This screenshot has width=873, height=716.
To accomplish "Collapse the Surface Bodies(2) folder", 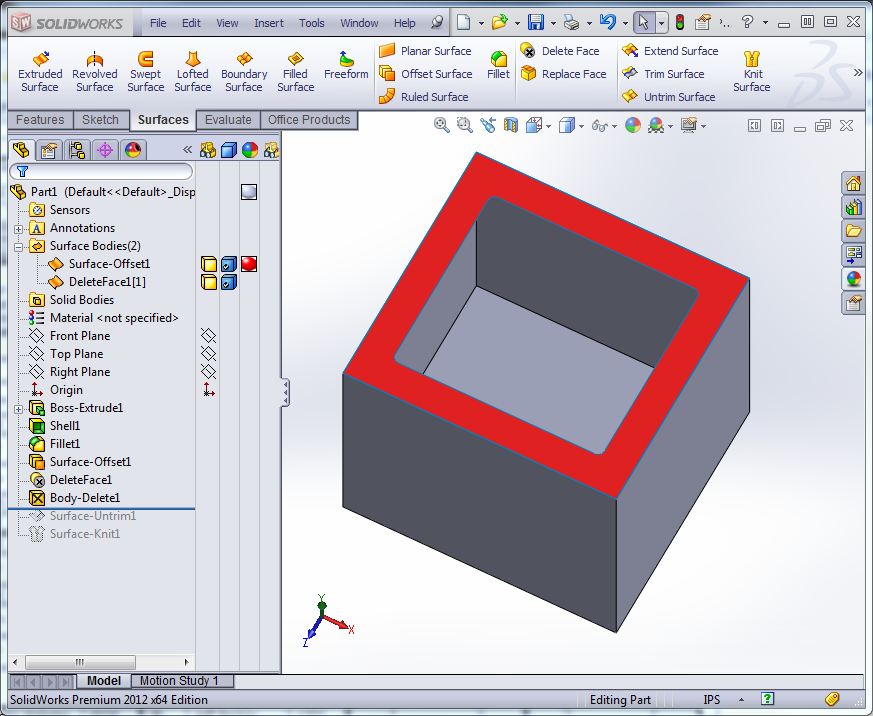I will 18,246.
